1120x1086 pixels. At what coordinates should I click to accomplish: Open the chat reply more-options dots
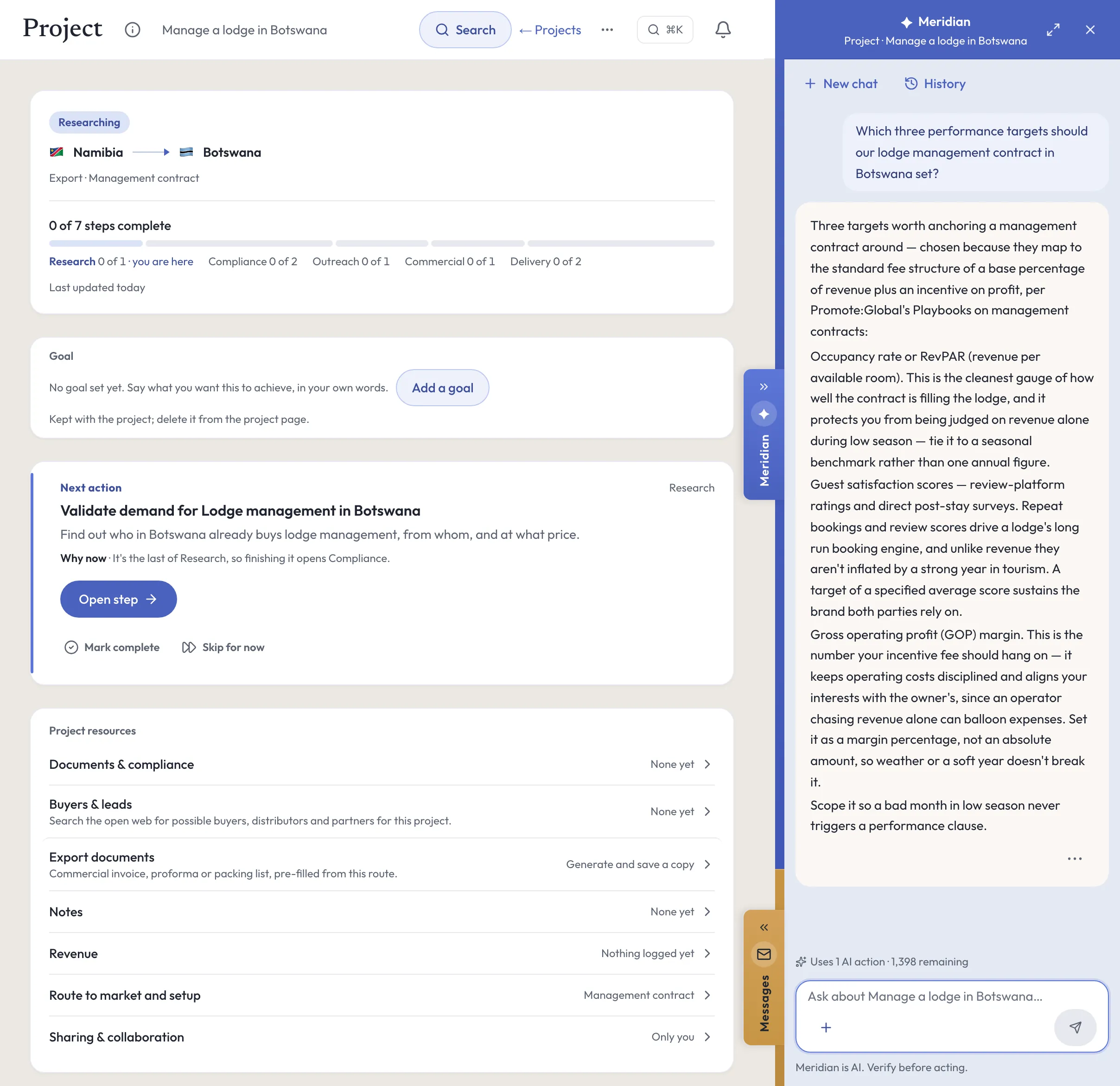[1074, 858]
